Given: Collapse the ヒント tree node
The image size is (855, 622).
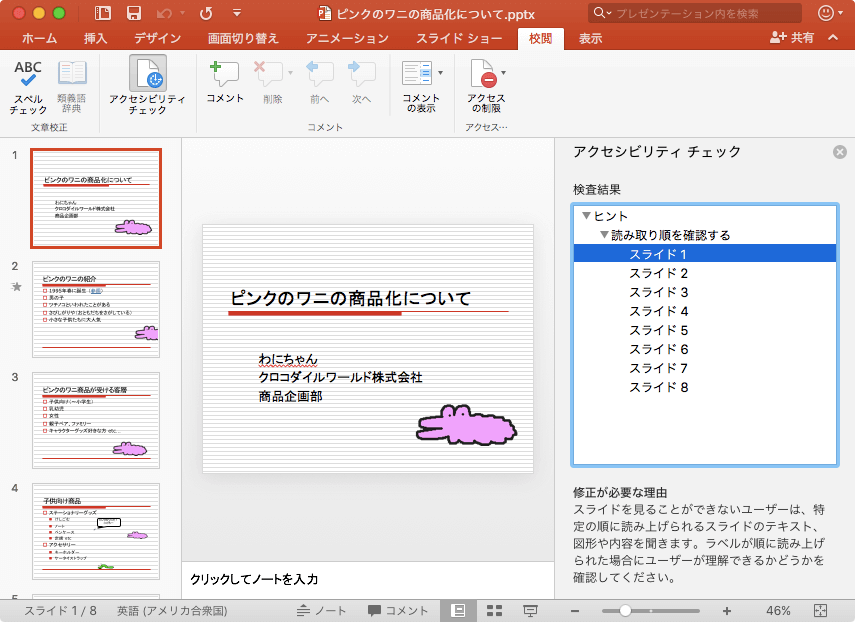Looking at the screenshot, I should click(586, 216).
